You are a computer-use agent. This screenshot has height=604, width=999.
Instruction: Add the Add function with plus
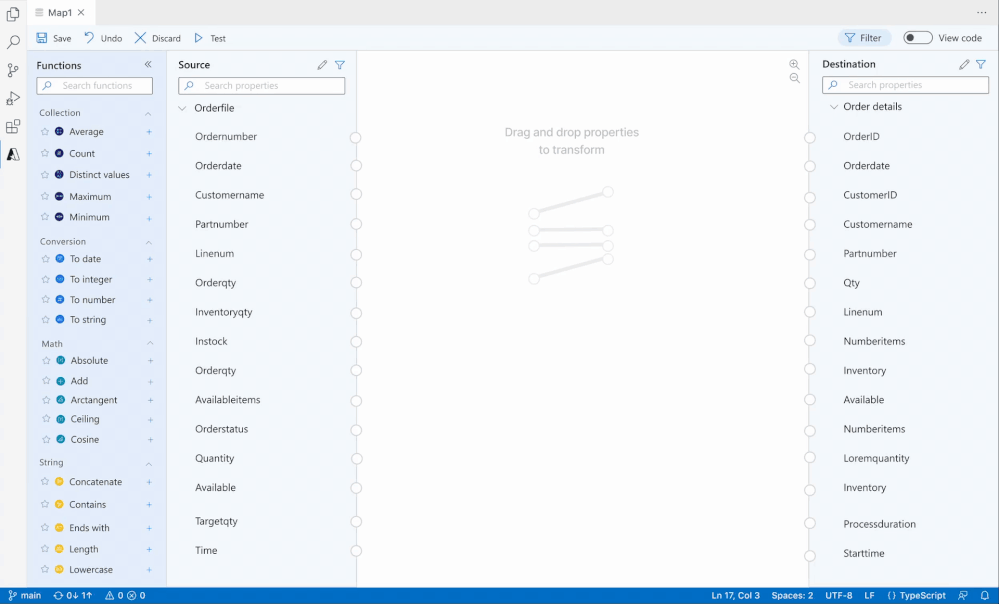click(150, 382)
